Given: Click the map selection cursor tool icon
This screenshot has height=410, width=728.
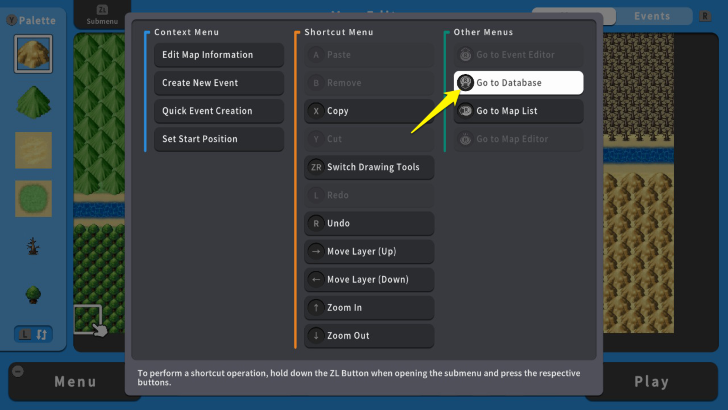Looking at the screenshot, I should (91, 320).
